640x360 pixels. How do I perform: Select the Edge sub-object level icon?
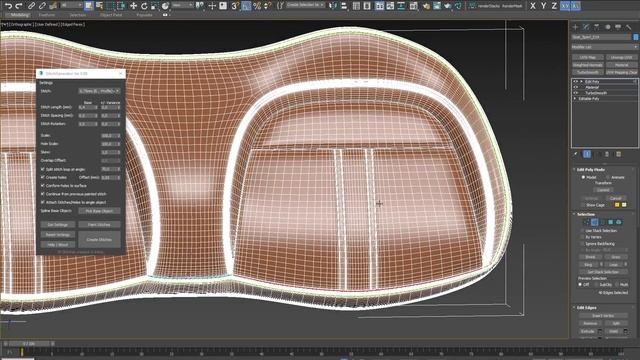[594, 222]
